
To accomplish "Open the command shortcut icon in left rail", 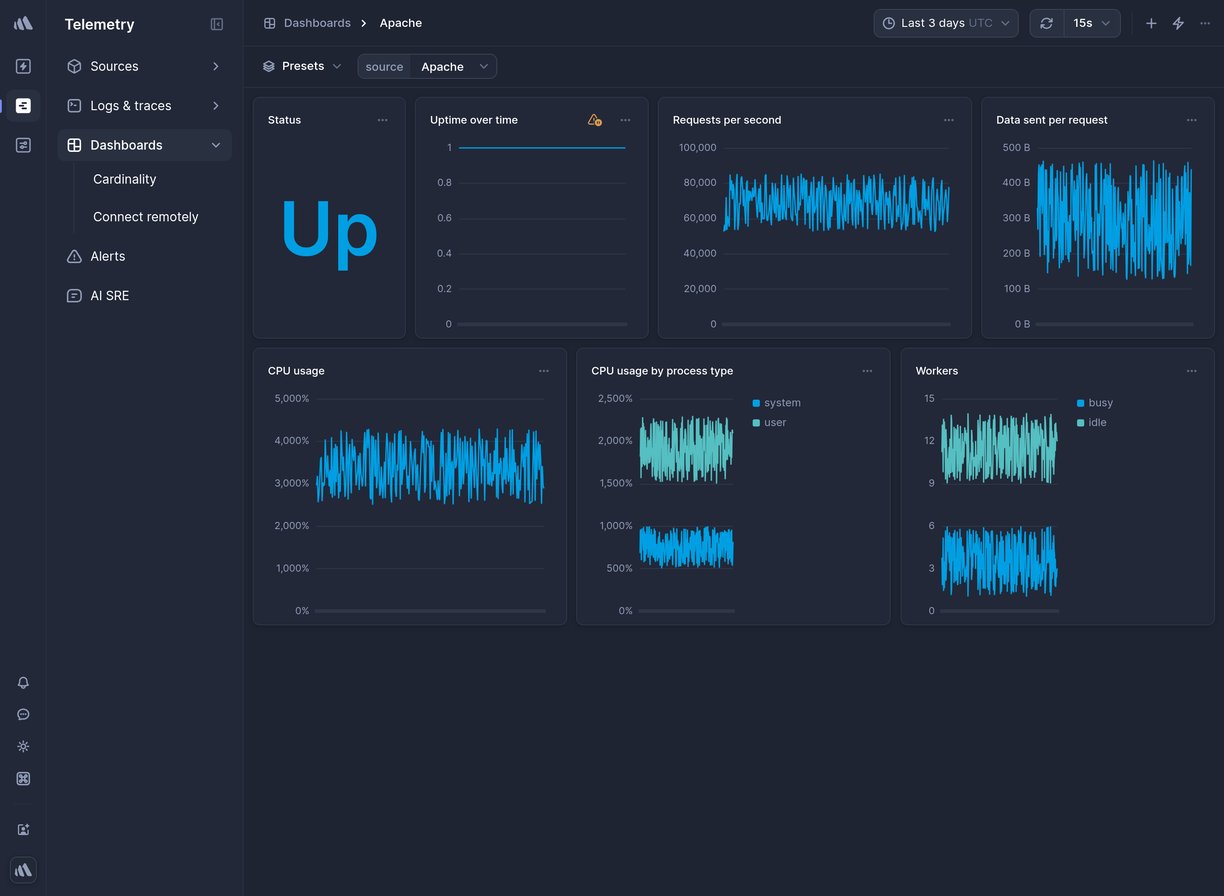I will coord(23,779).
